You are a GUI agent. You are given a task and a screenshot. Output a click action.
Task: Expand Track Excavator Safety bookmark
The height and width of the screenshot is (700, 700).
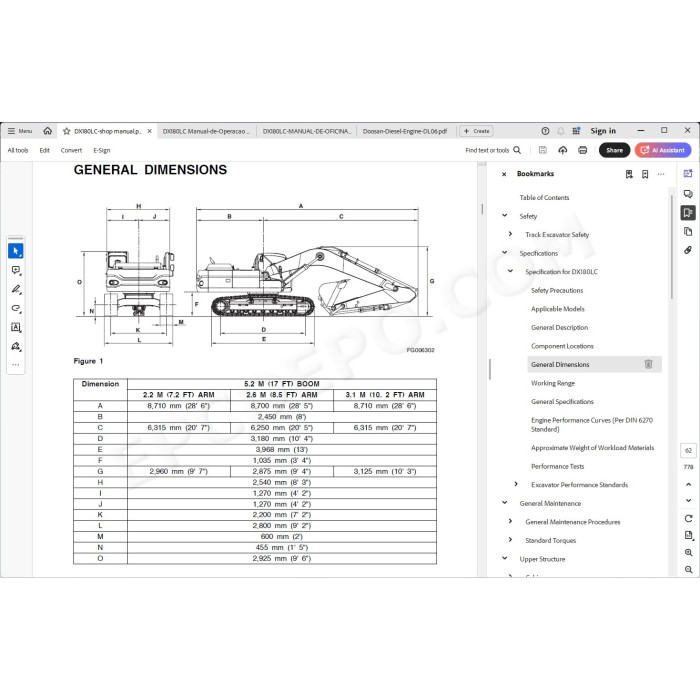pos(510,233)
